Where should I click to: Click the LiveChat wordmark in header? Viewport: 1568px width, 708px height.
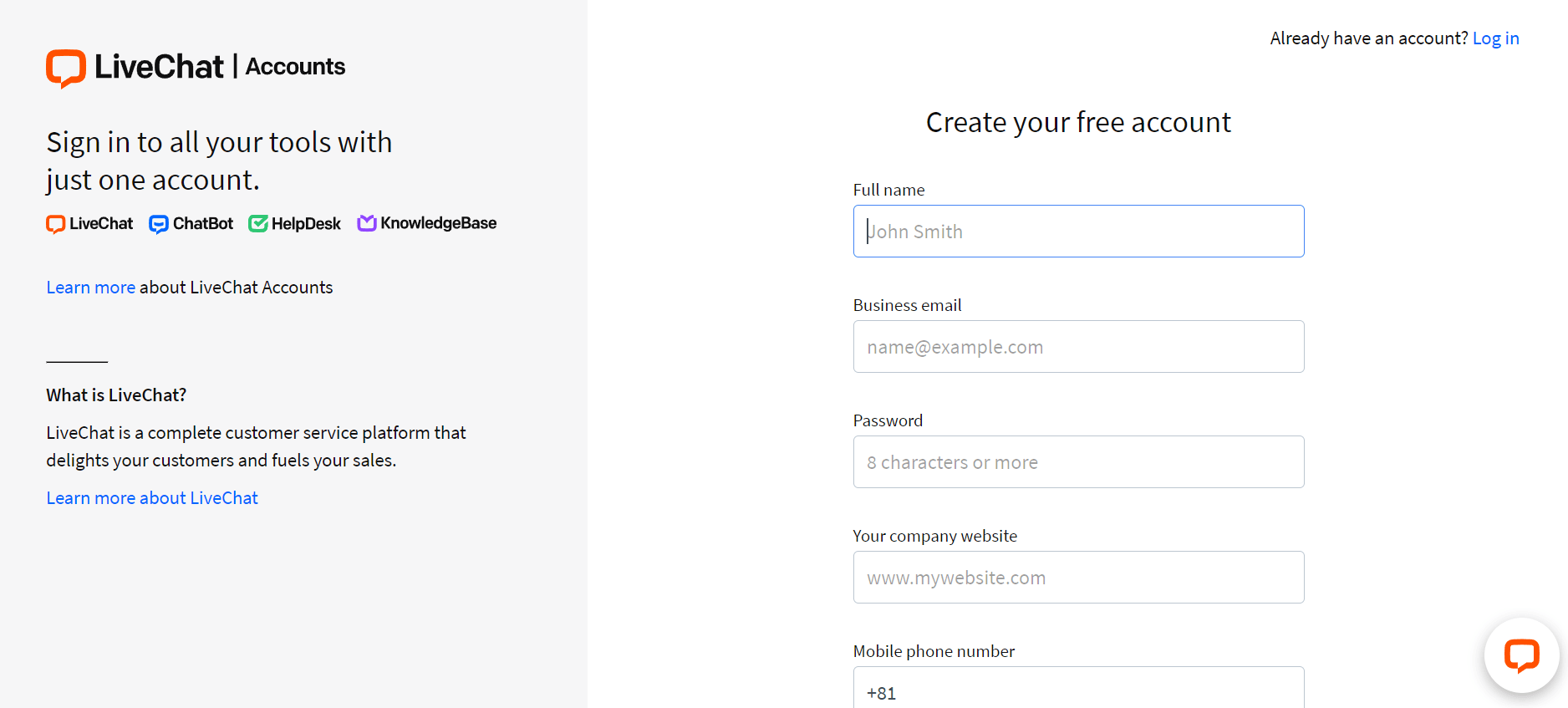159,67
